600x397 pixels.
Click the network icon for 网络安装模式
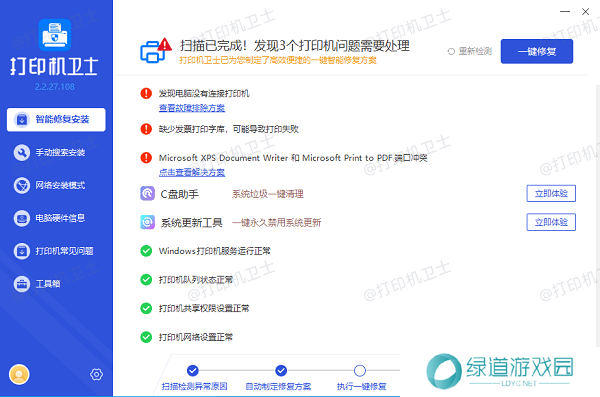(22, 186)
